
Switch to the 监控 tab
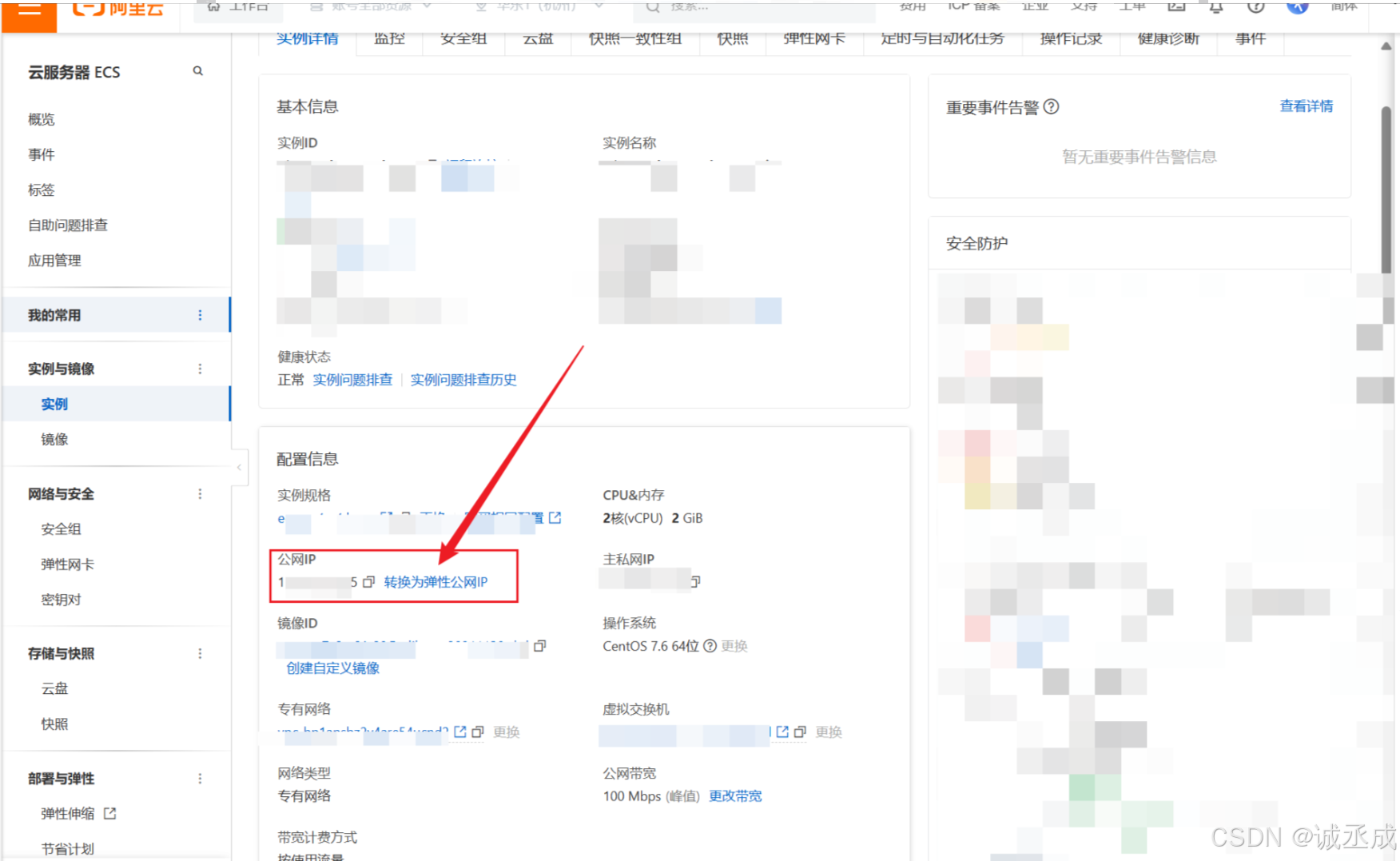point(388,38)
